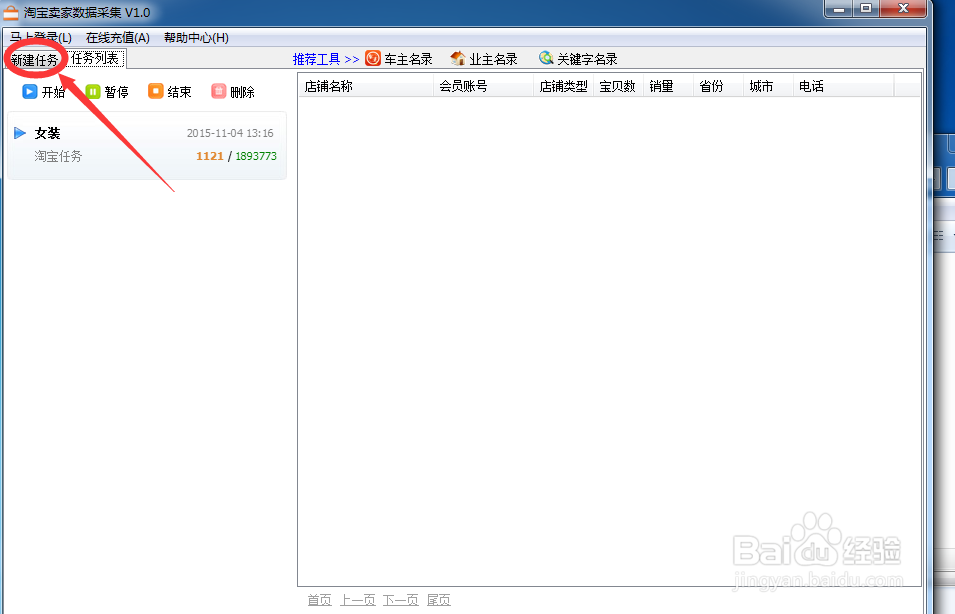
Task: Switch to the 任务列表 tab
Action: [x=95, y=58]
